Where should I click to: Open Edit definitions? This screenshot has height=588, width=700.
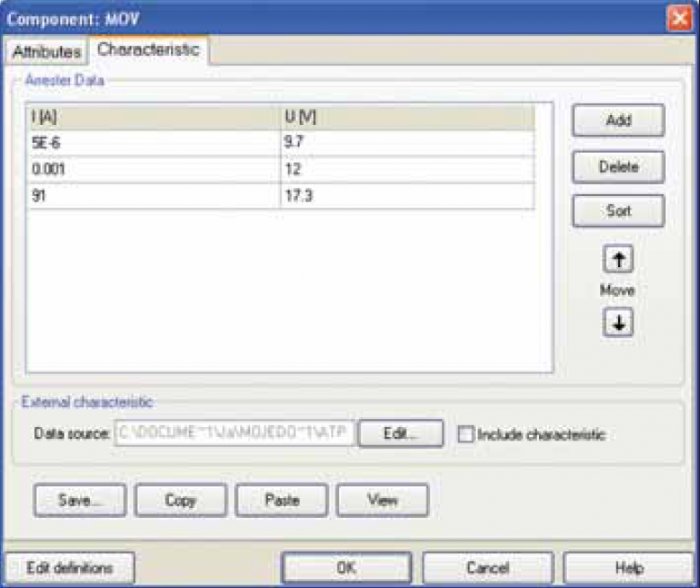(70, 568)
